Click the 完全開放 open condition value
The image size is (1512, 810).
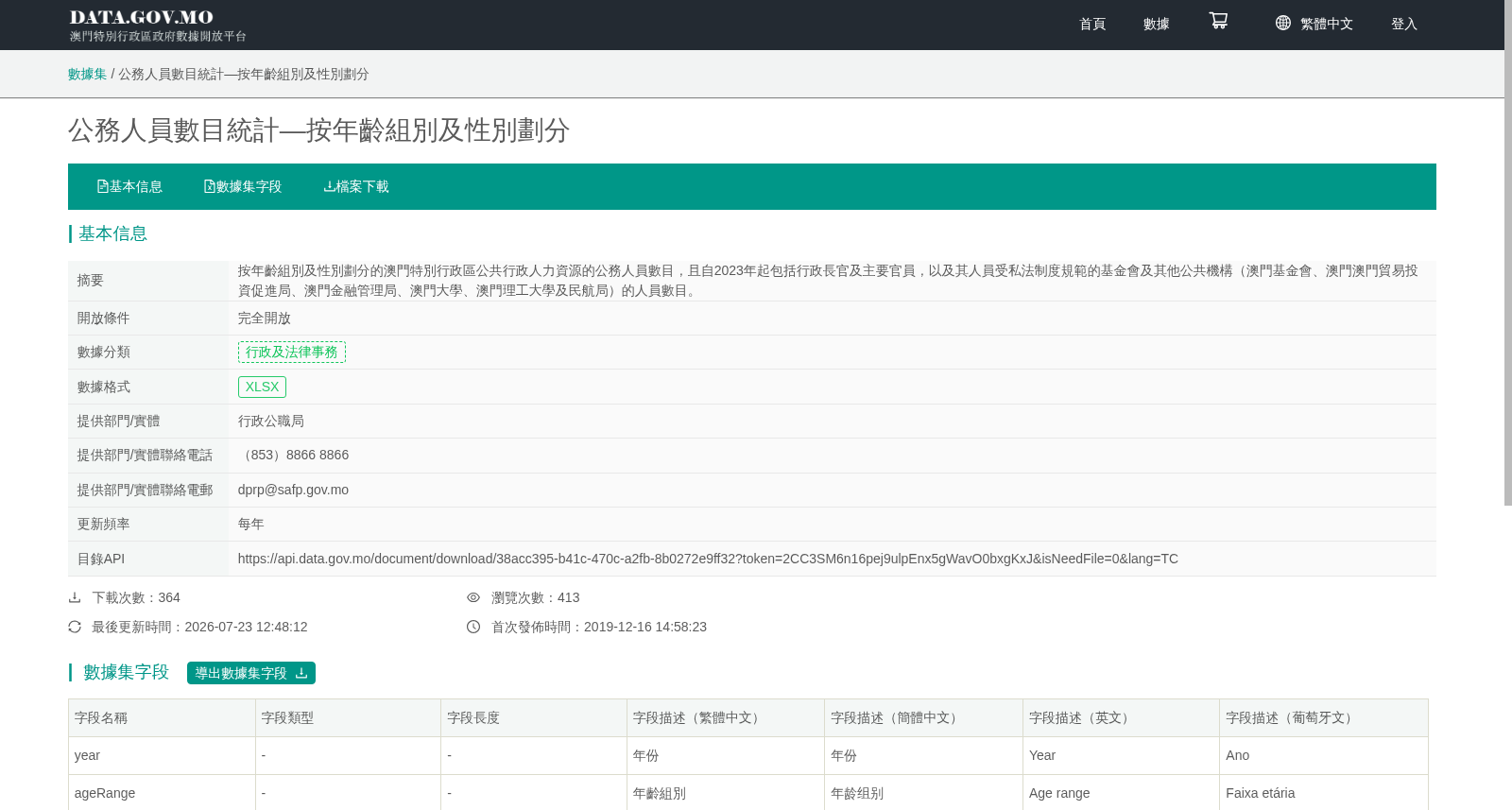click(x=265, y=318)
